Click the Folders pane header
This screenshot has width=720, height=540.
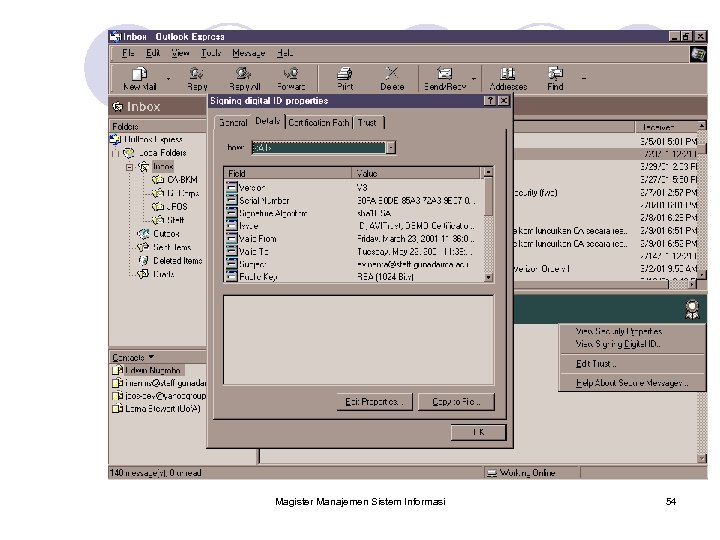click(x=158, y=126)
